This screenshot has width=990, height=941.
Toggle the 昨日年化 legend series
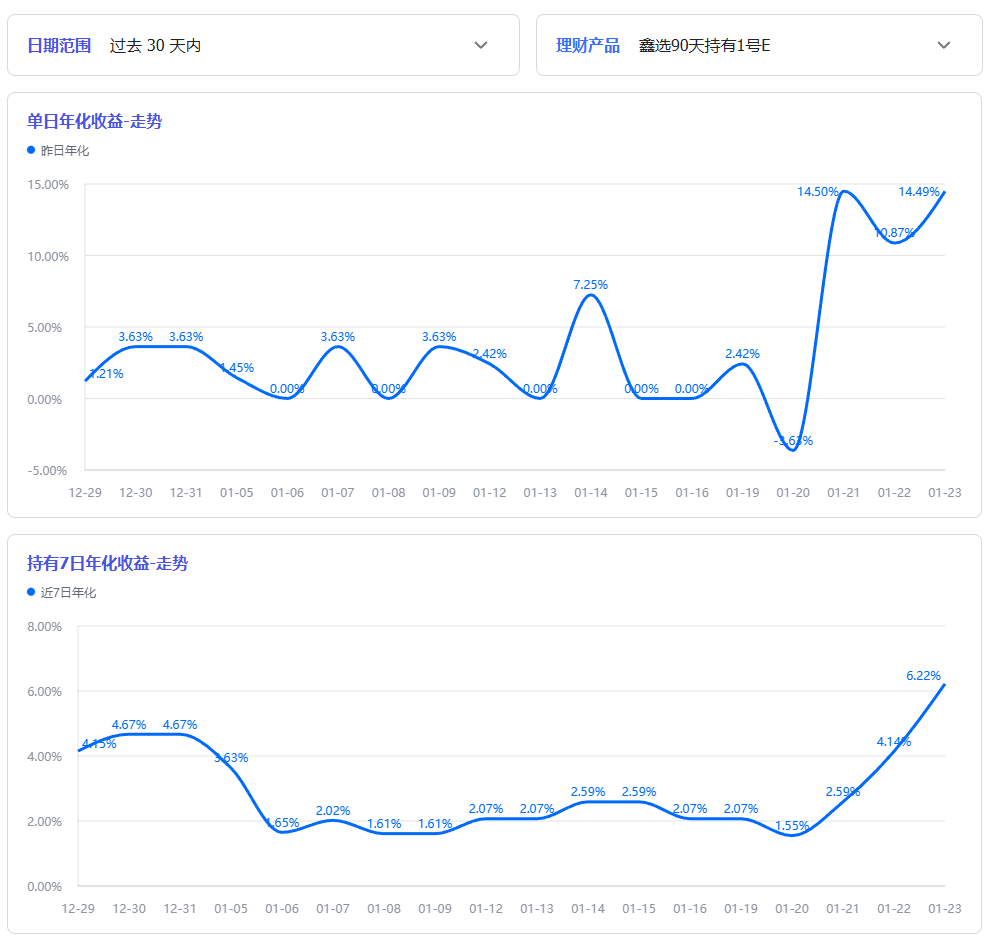pos(65,151)
